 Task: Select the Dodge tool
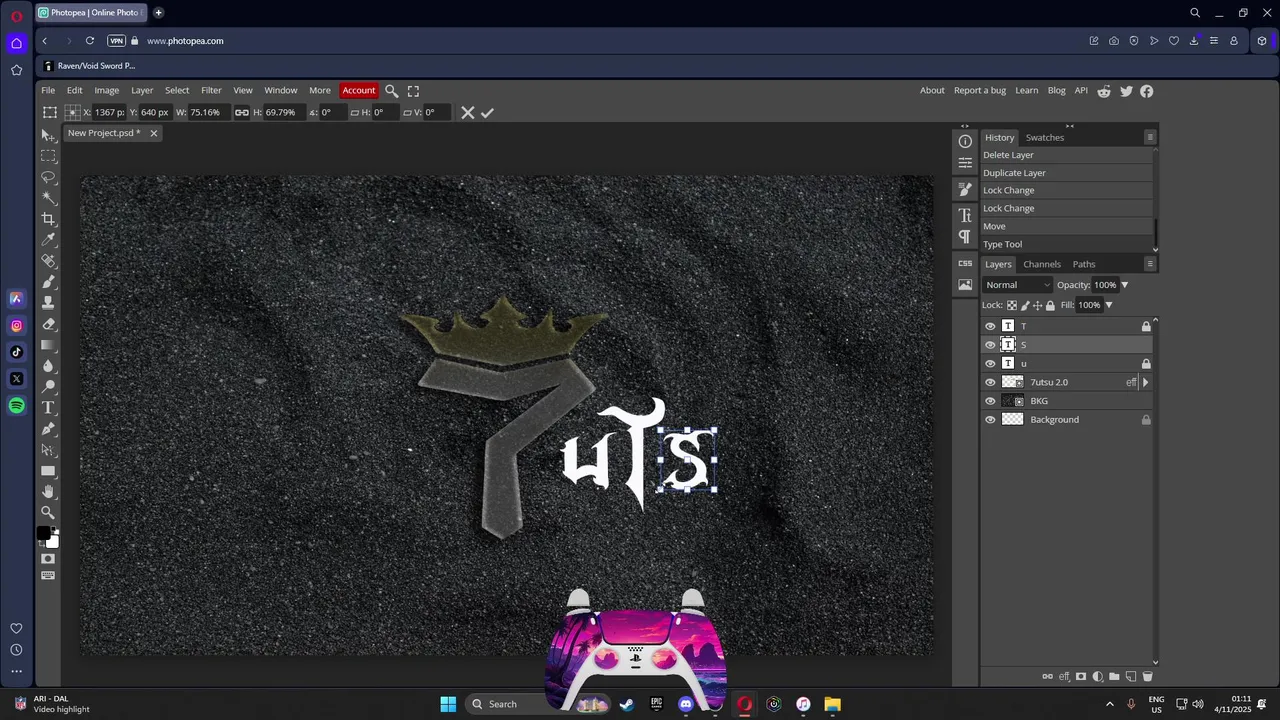48,387
